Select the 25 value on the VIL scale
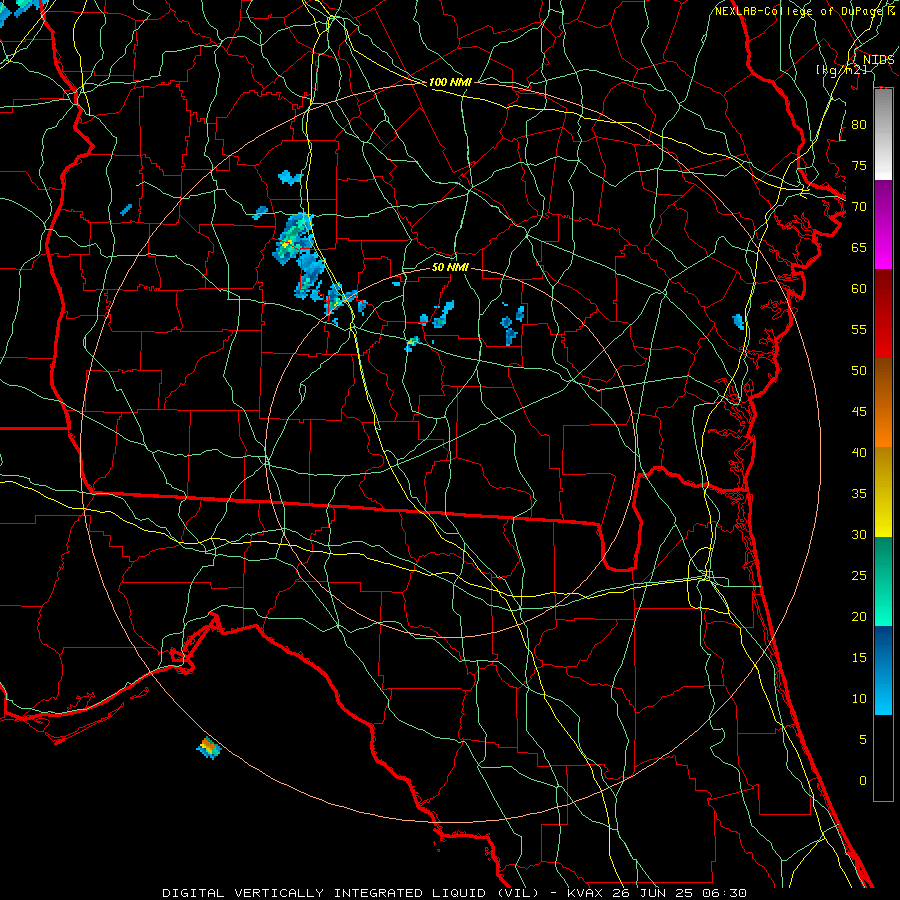 (859, 575)
